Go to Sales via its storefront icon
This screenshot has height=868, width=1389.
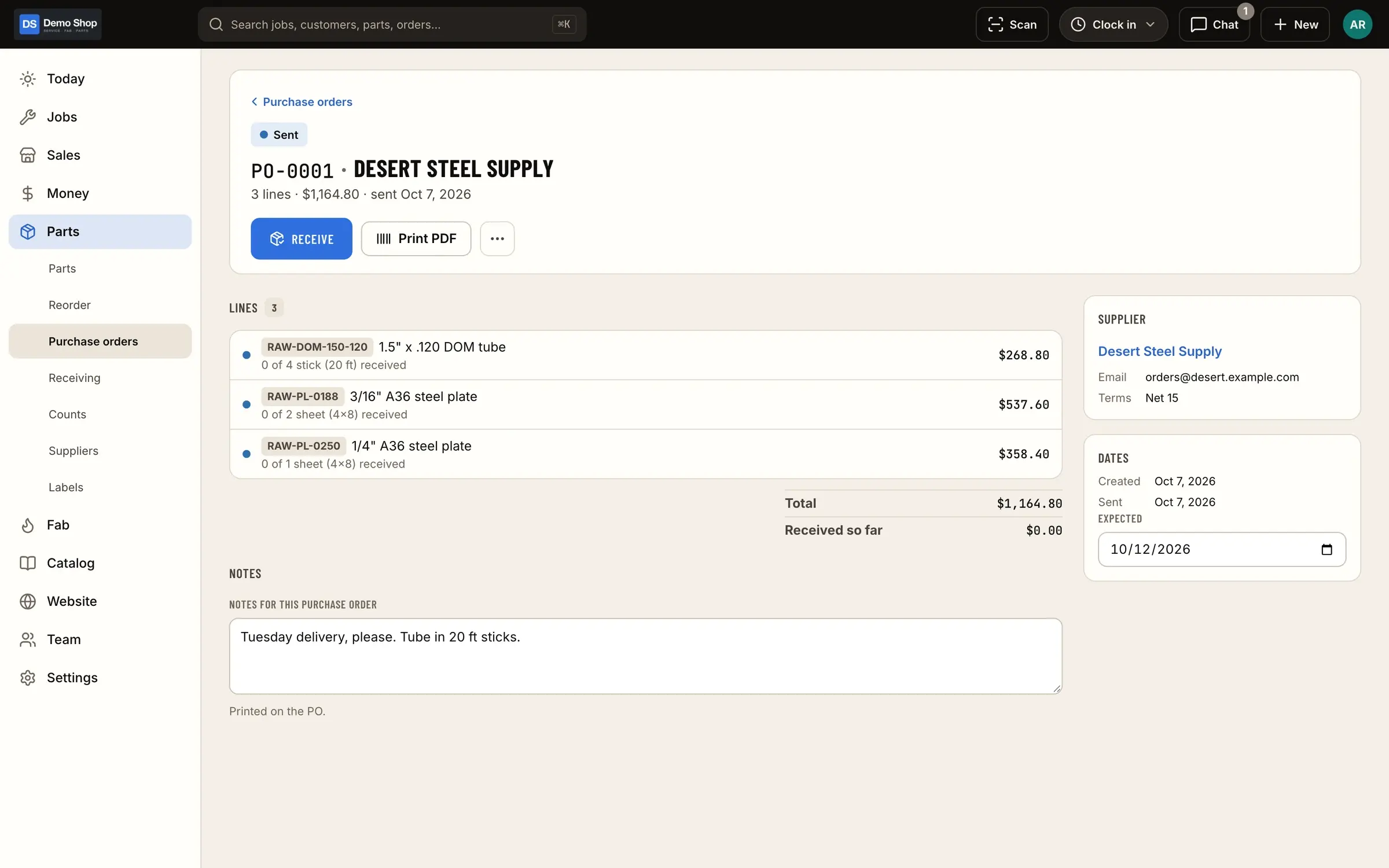coord(28,155)
